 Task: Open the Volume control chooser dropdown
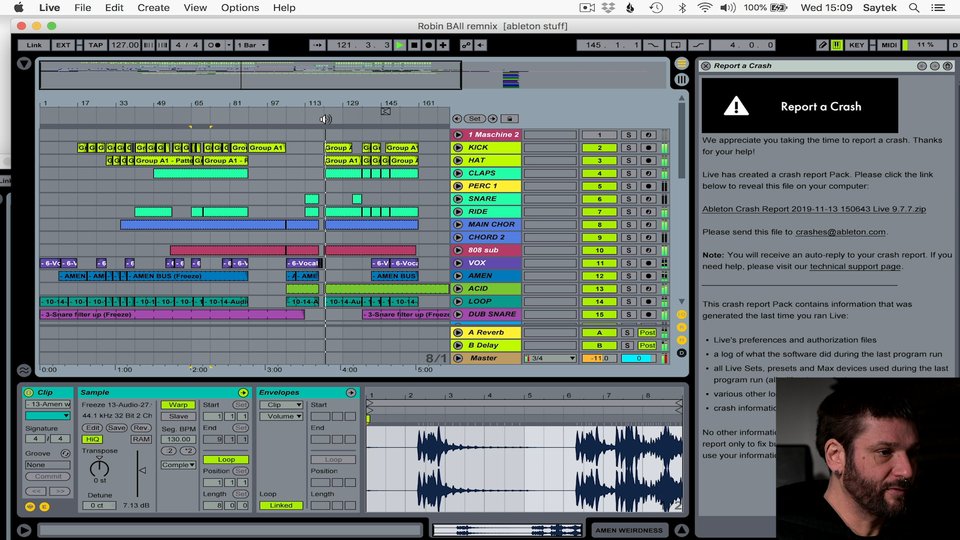tap(281, 416)
